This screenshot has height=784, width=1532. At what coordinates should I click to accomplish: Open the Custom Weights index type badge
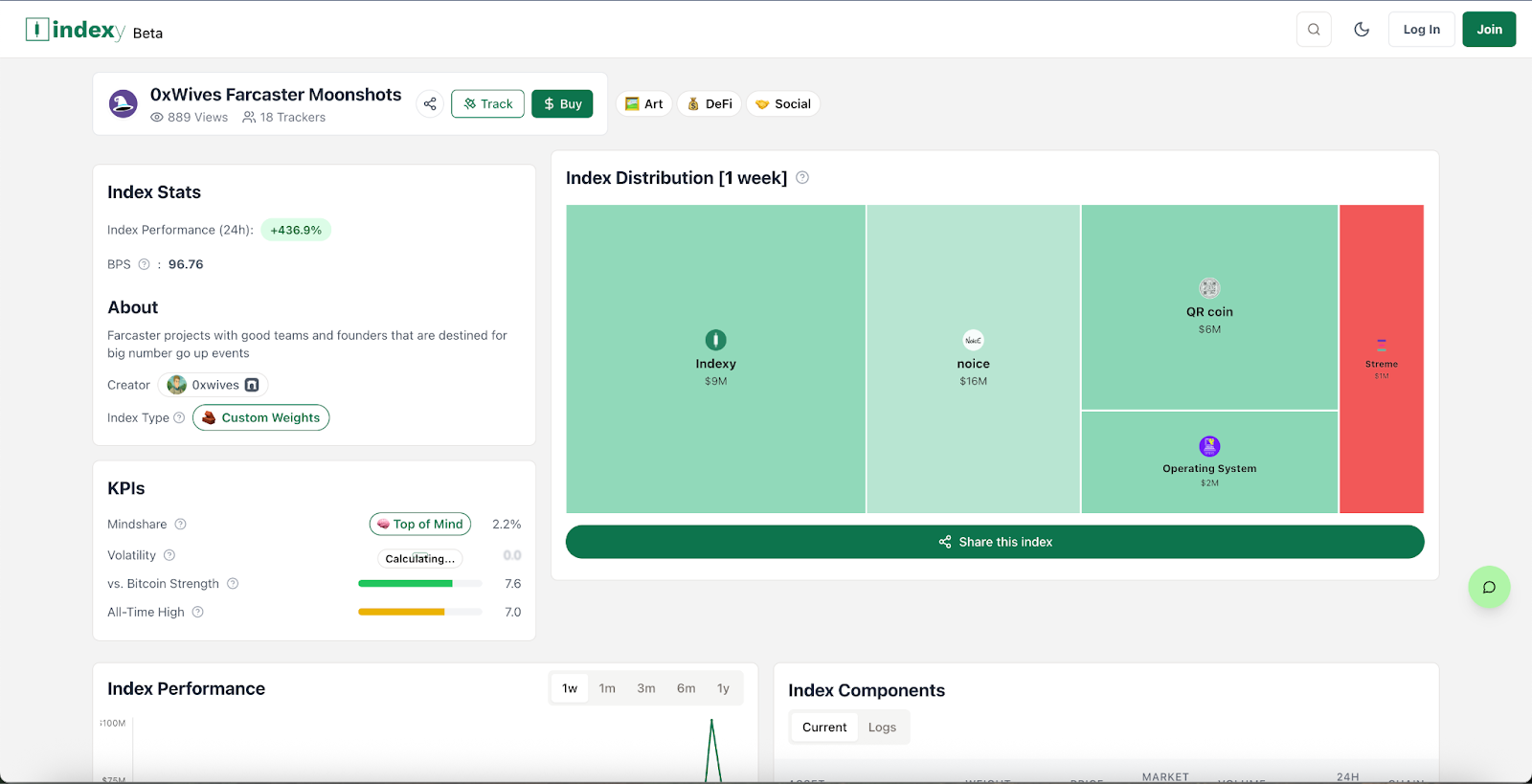point(260,417)
